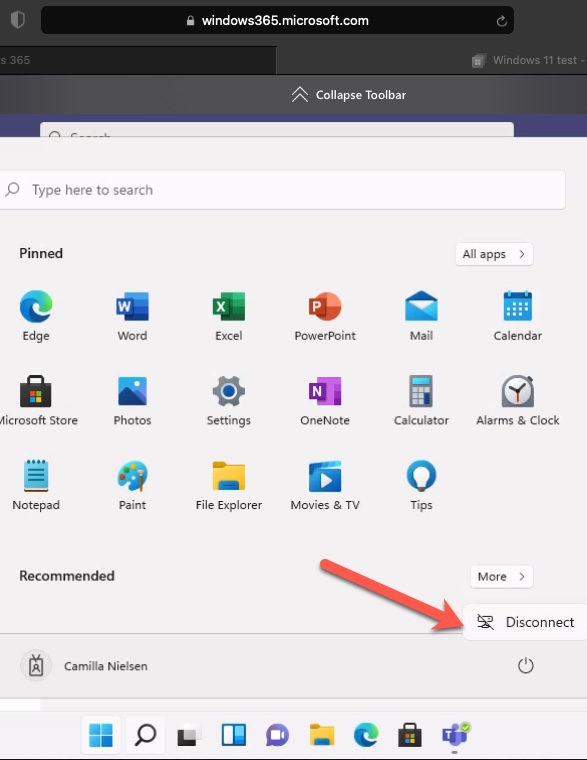Open the Tips app
The width and height of the screenshot is (587, 760).
click(421, 485)
